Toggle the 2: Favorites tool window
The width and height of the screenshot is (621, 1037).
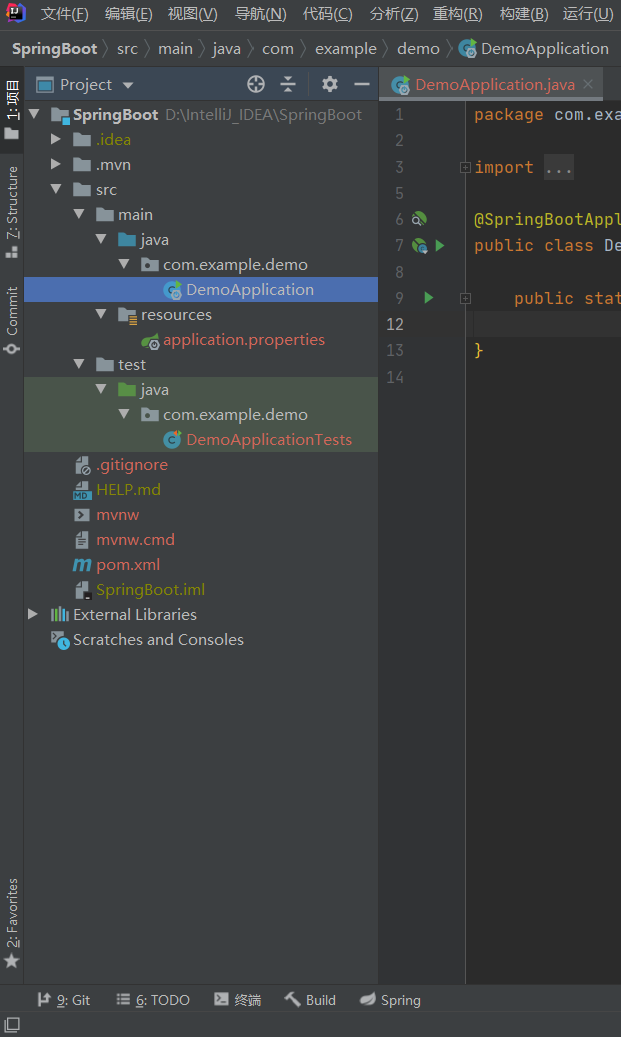point(12,923)
